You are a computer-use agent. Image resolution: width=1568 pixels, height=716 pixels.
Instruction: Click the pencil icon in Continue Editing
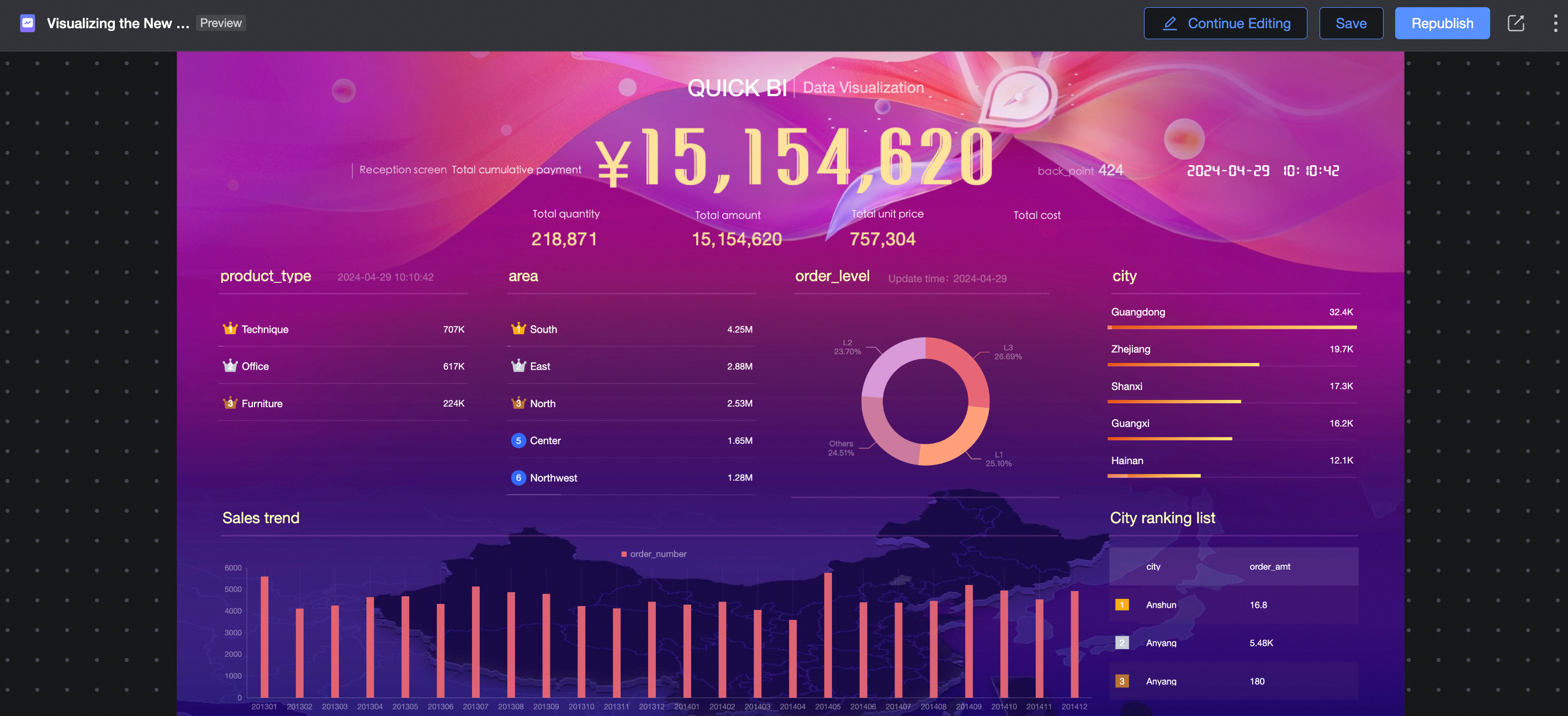tap(1169, 23)
